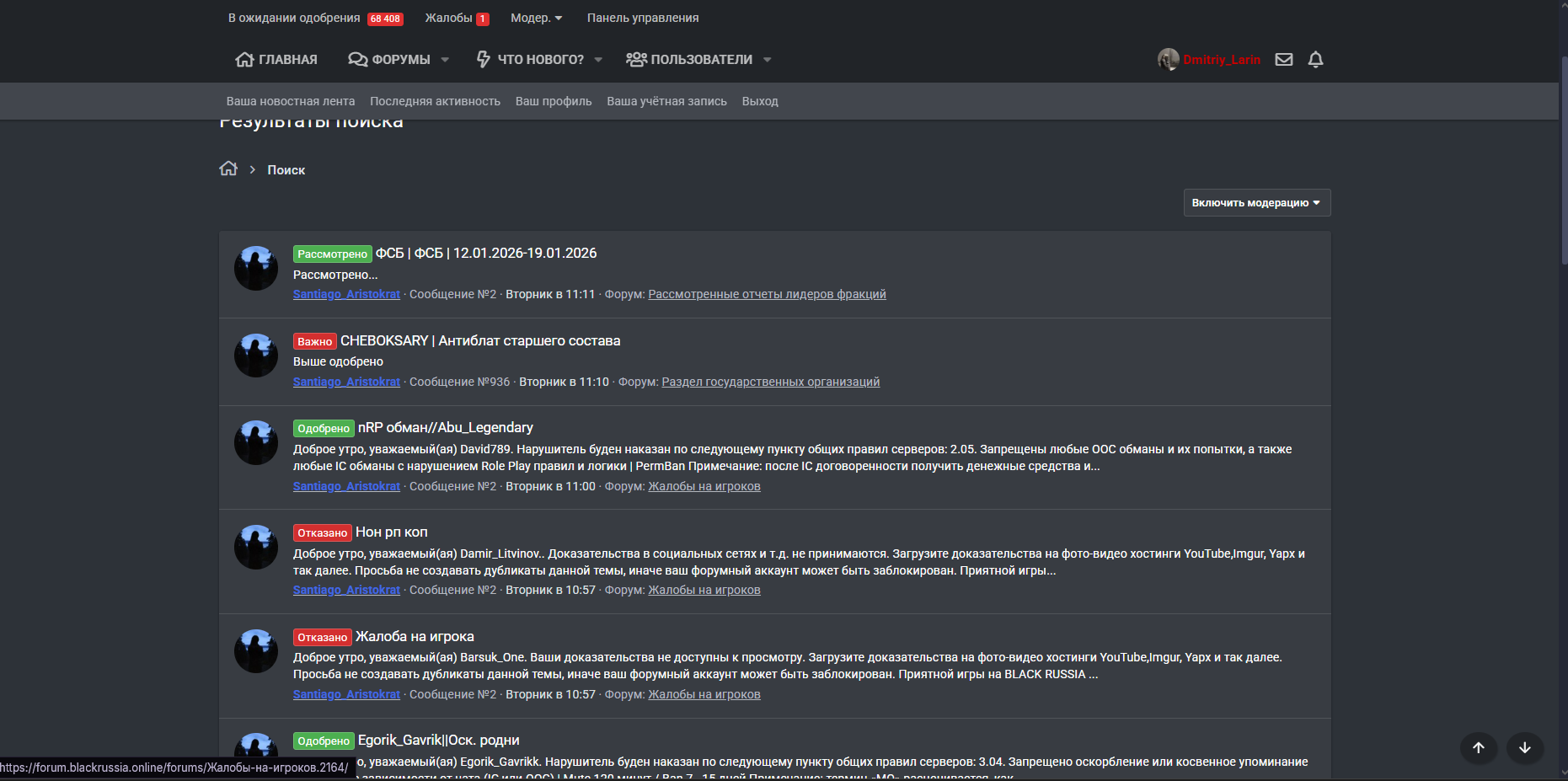The image size is (1568, 781).
Task: Open Santiago_Aristokrat under Жалоба на игрока result
Action: pyautogui.click(x=346, y=694)
